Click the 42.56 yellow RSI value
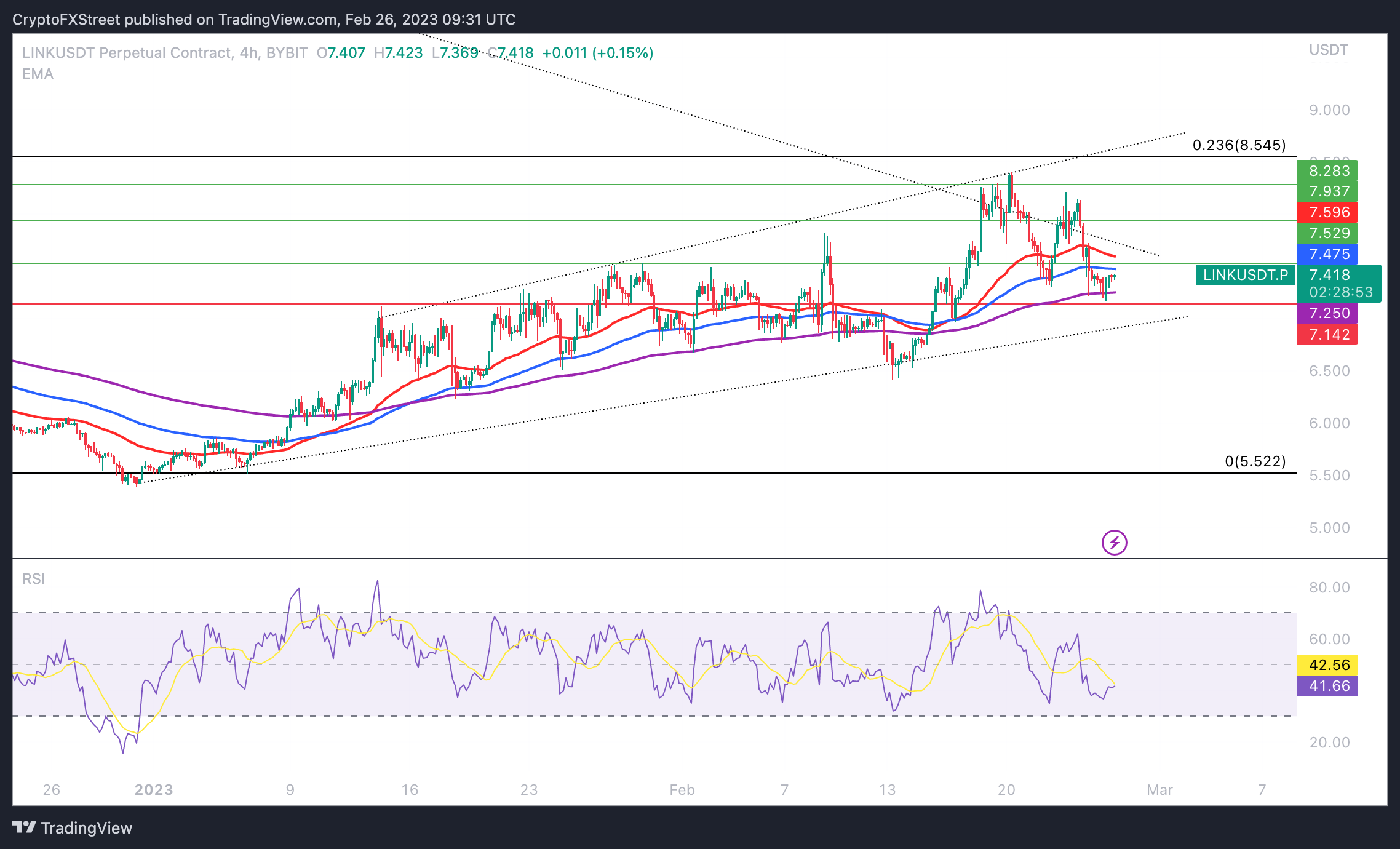 click(x=1327, y=664)
